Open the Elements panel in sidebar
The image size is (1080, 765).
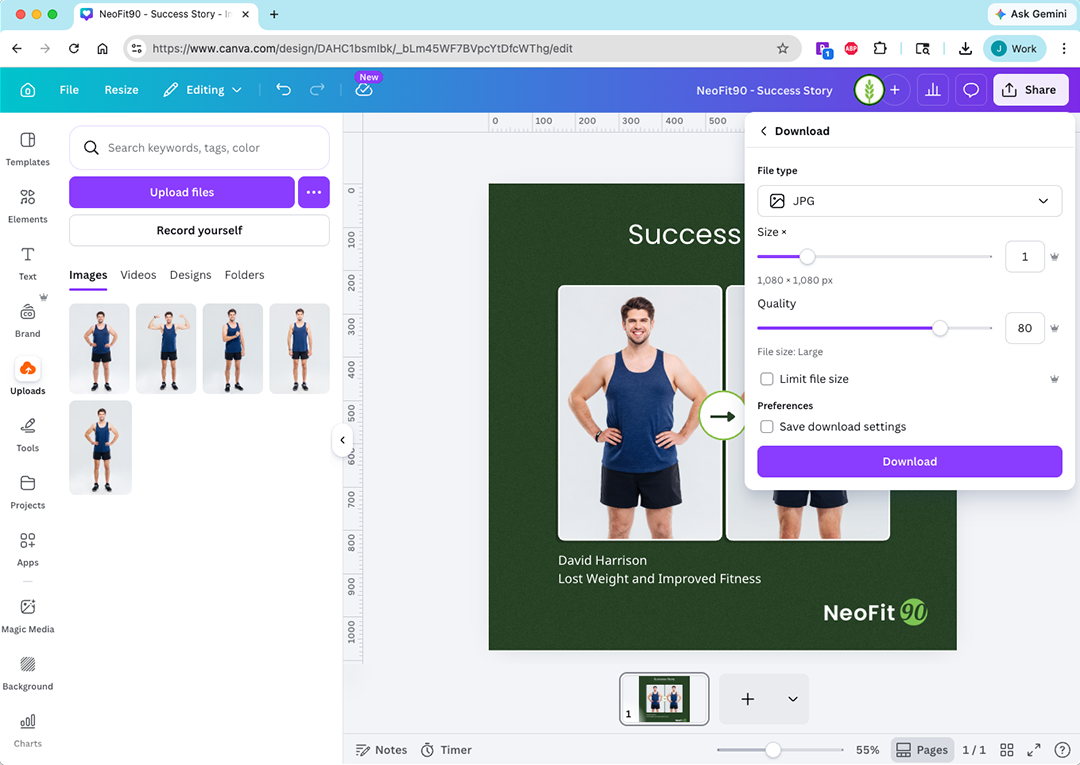click(x=27, y=204)
